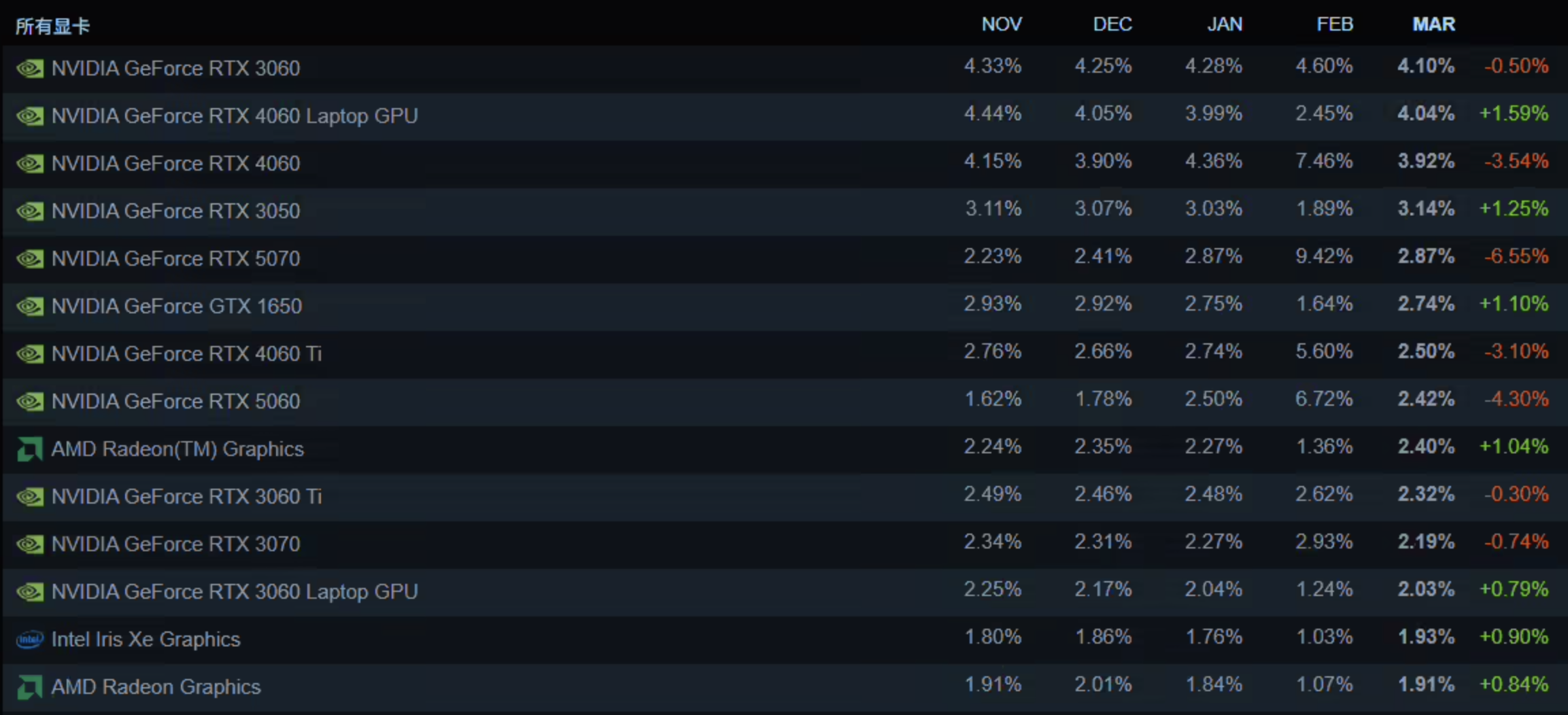Open the NVIDIA GeForce RTX 4060 row
This screenshot has height=715, width=1568.
[175, 163]
